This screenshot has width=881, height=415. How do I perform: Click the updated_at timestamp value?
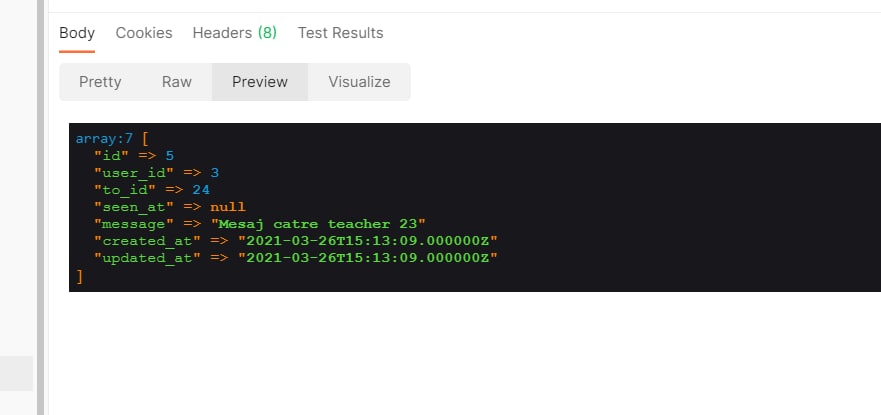(368, 258)
